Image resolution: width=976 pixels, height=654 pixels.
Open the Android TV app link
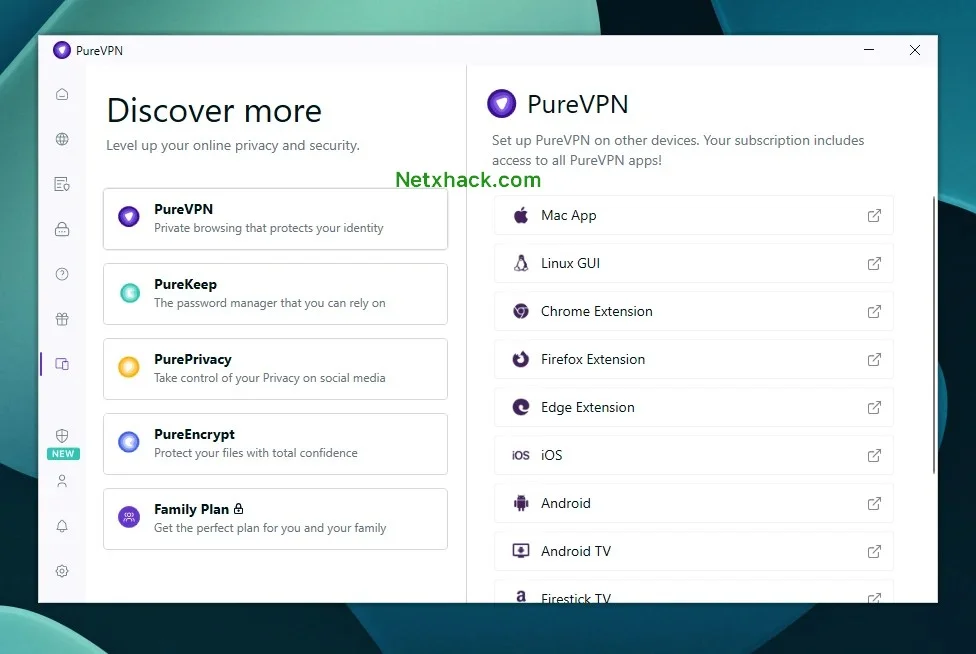pos(694,551)
